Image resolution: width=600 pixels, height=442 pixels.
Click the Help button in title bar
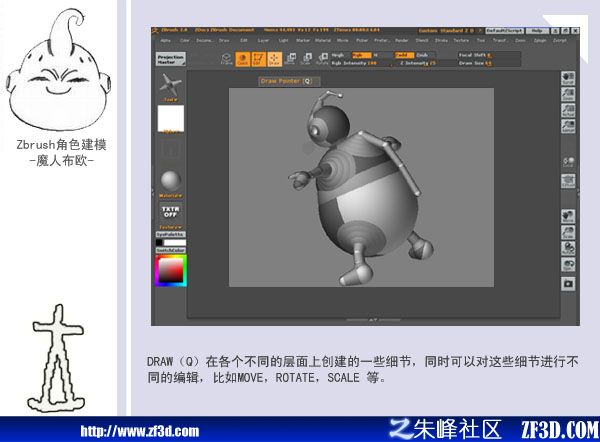click(x=537, y=31)
